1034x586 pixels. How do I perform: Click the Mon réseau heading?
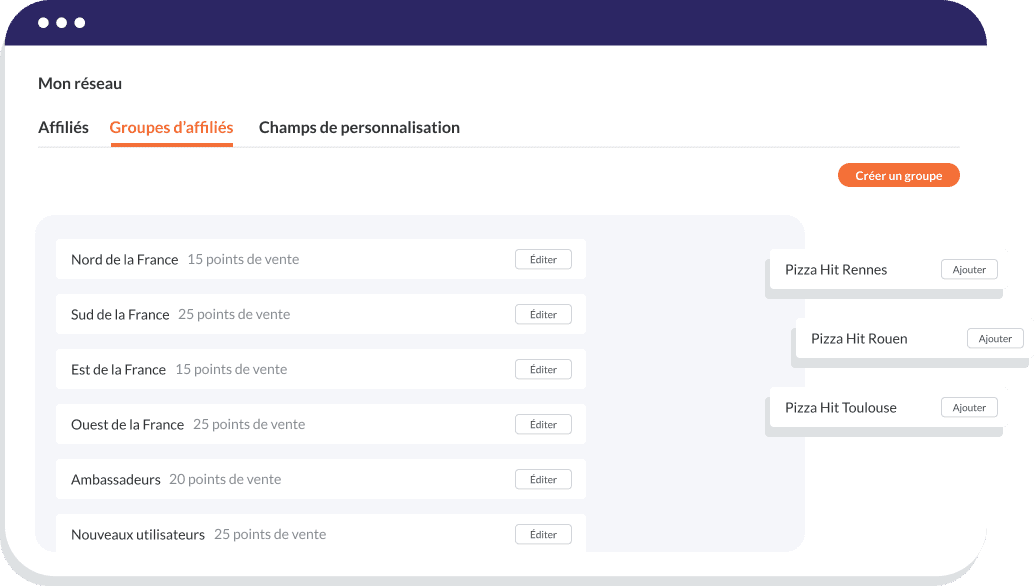click(80, 84)
